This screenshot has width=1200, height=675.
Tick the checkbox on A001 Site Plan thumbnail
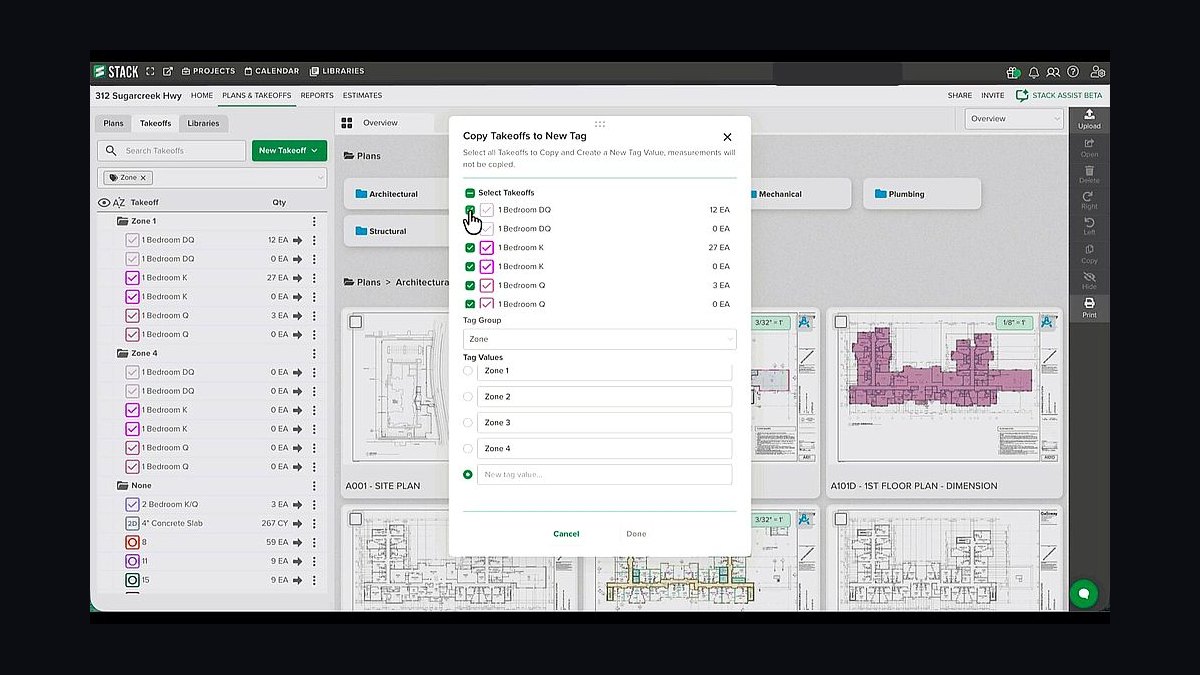click(355, 322)
